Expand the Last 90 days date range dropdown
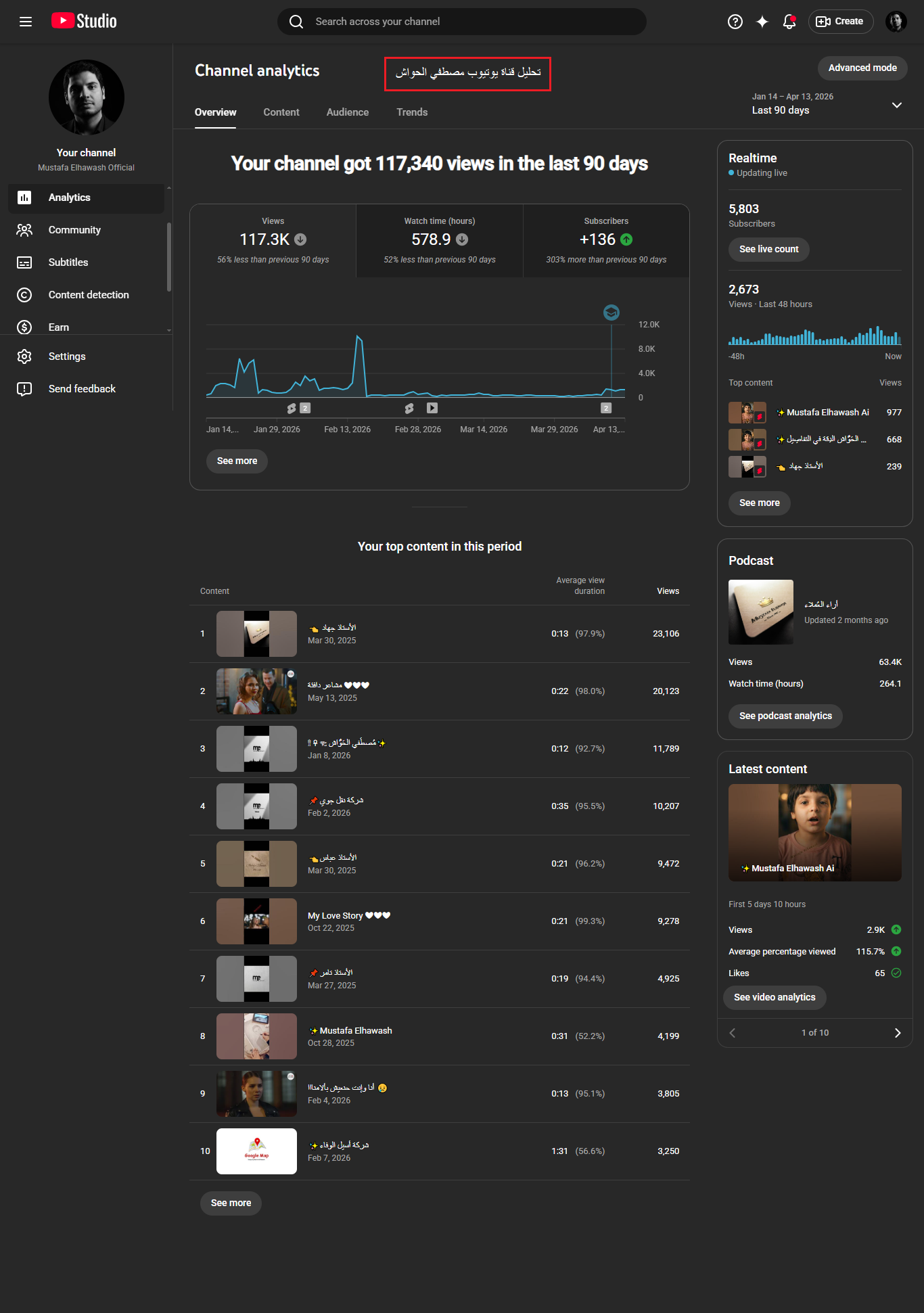 click(896, 105)
